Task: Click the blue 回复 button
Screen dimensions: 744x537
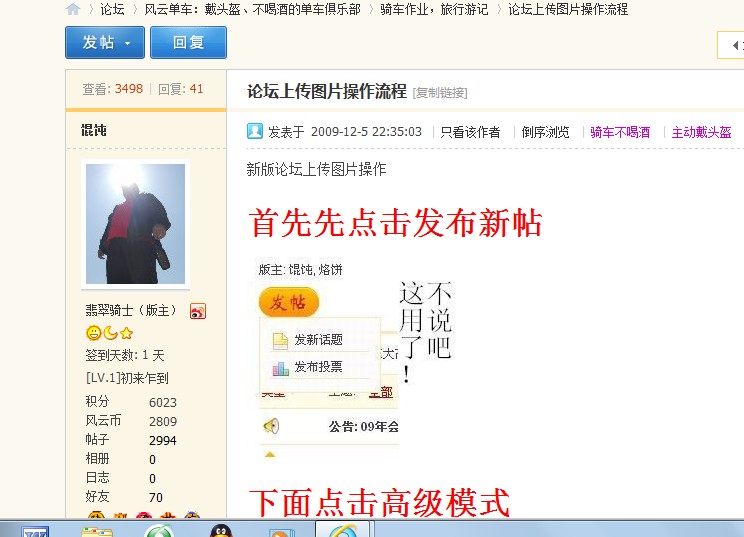Action: (x=188, y=43)
